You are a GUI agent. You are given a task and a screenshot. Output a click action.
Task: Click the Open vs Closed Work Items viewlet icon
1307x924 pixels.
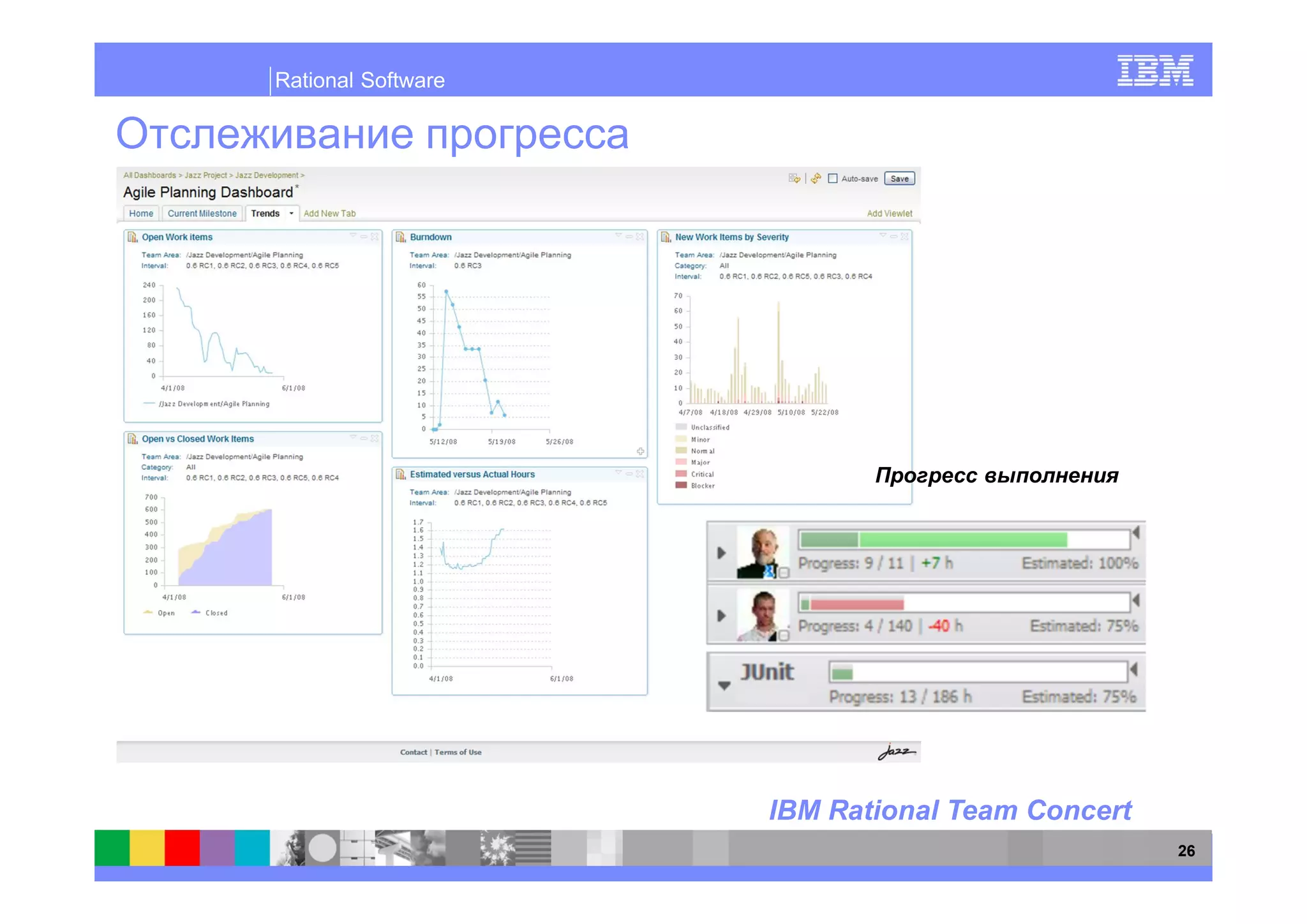point(133,439)
